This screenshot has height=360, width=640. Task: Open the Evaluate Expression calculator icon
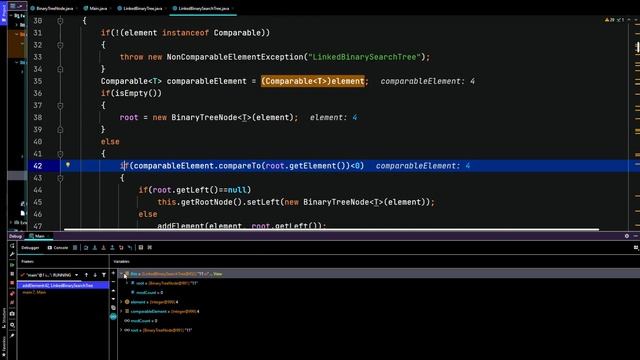(141, 247)
